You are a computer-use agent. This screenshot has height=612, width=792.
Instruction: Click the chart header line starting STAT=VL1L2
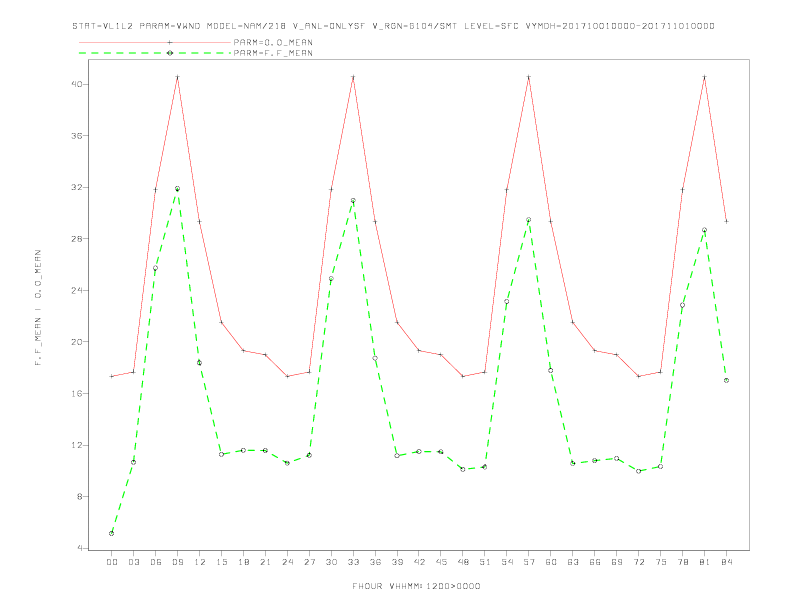(393, 26)
